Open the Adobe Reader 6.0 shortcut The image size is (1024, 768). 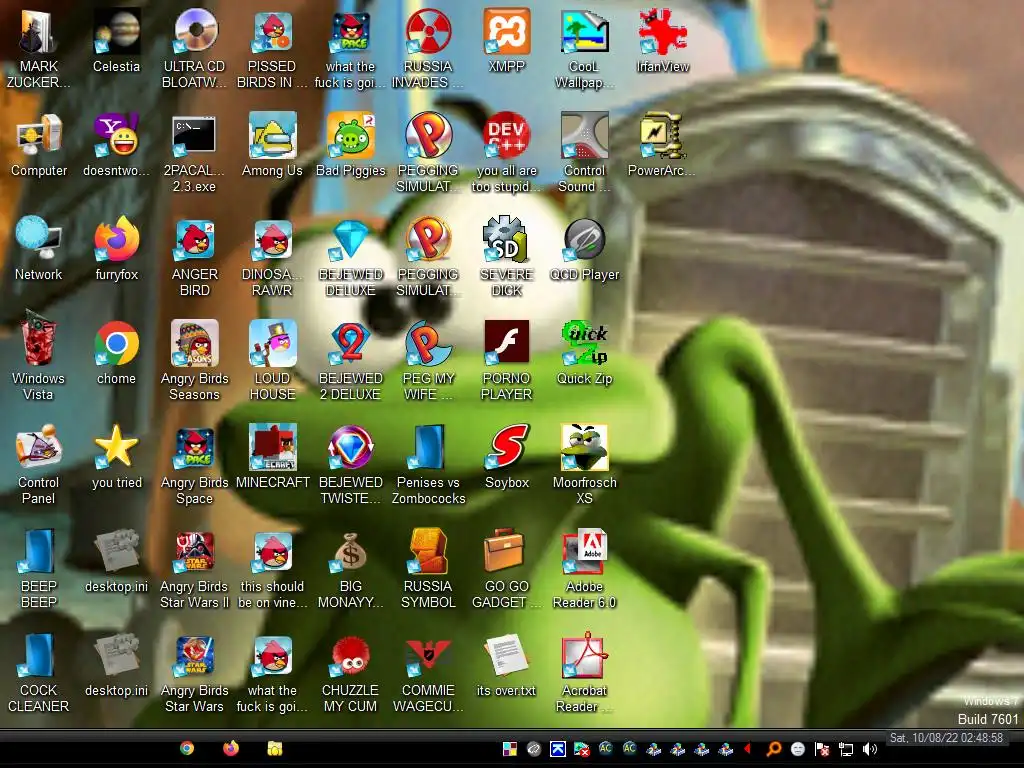point(584,568)
